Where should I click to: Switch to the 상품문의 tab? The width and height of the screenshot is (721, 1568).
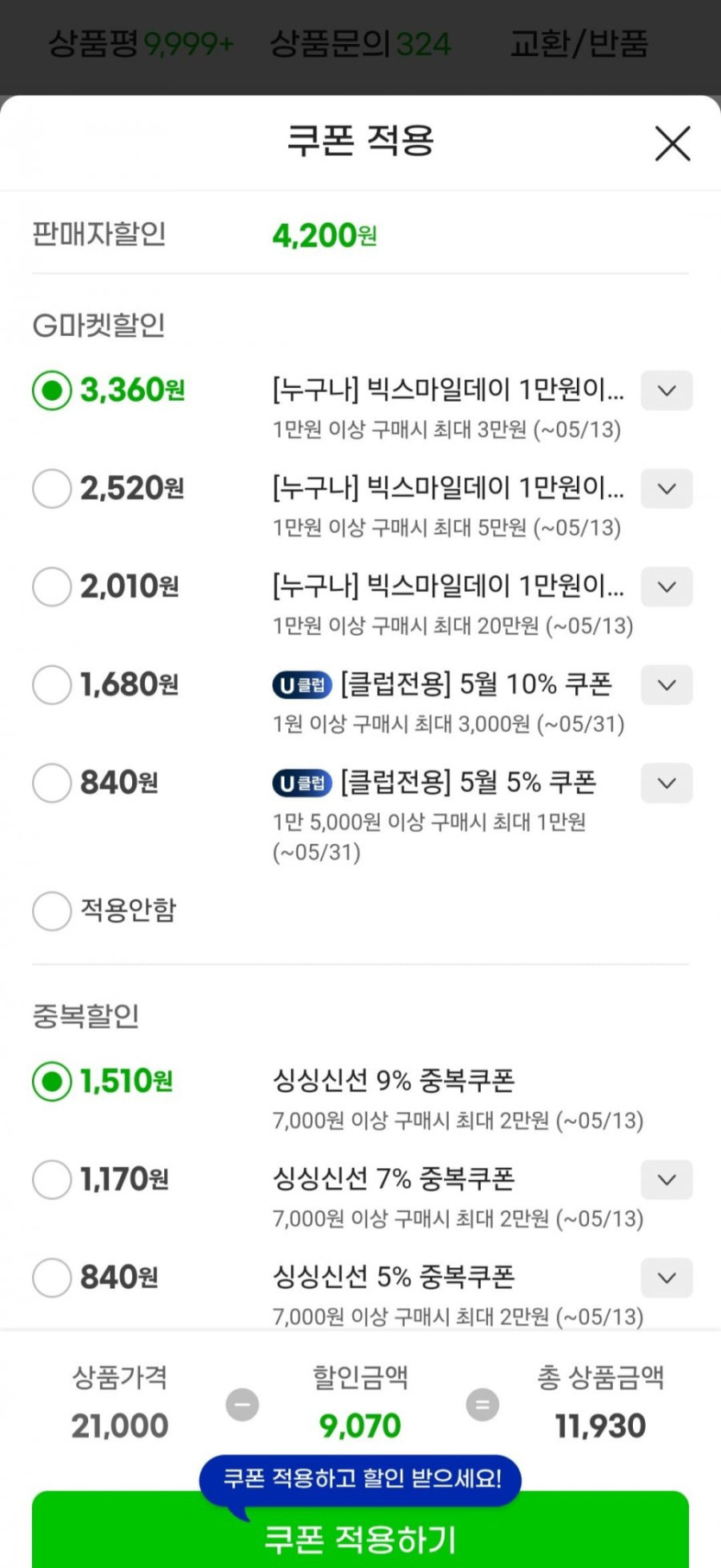click(x=360, y=43)
